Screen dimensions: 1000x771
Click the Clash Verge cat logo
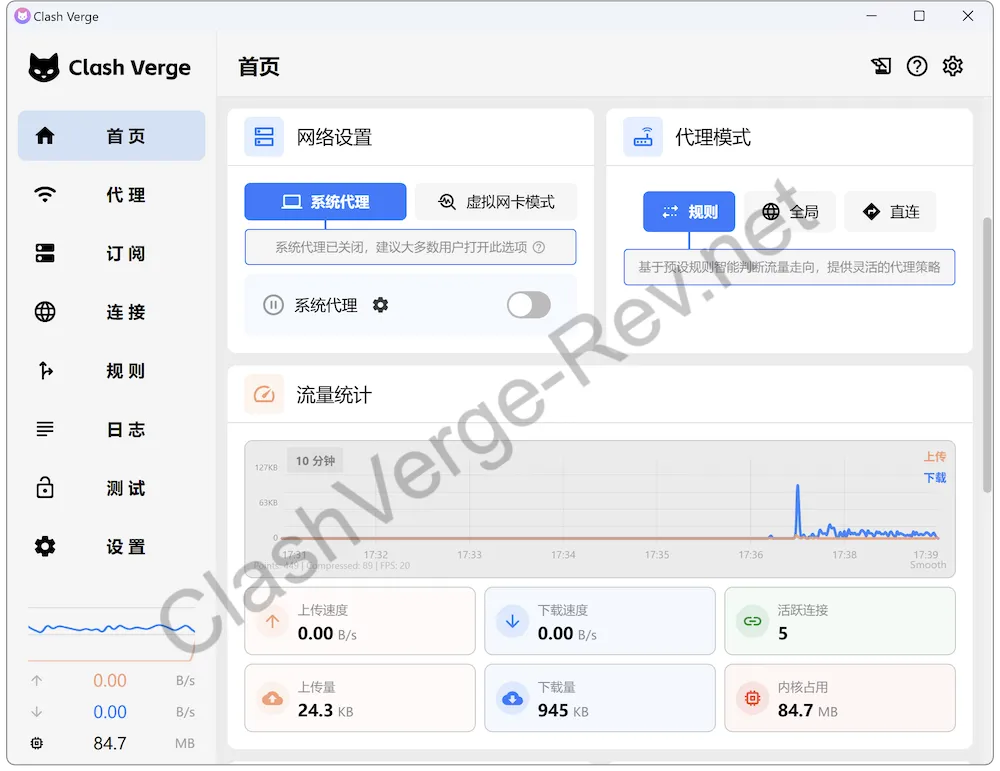[44, 67]
